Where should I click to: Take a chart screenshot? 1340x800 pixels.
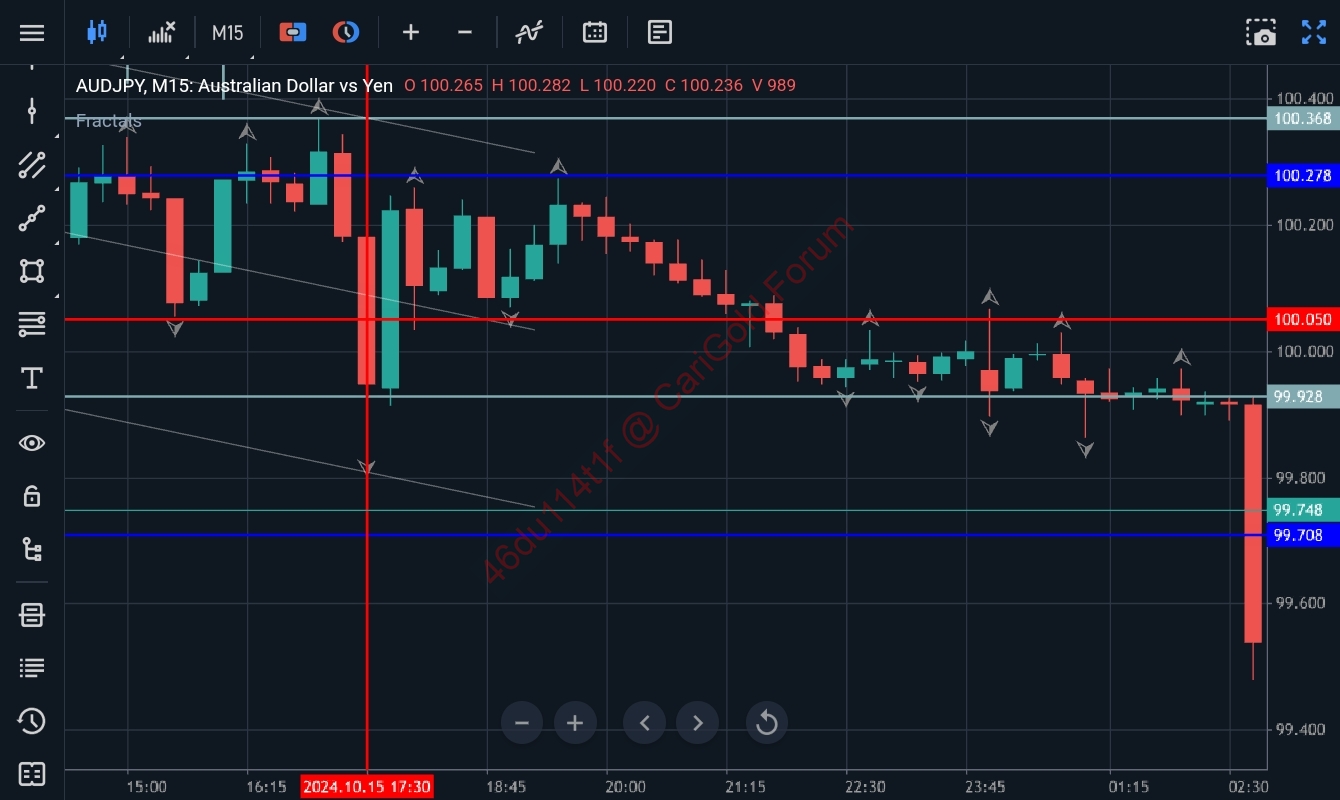tap(1261, 32)
